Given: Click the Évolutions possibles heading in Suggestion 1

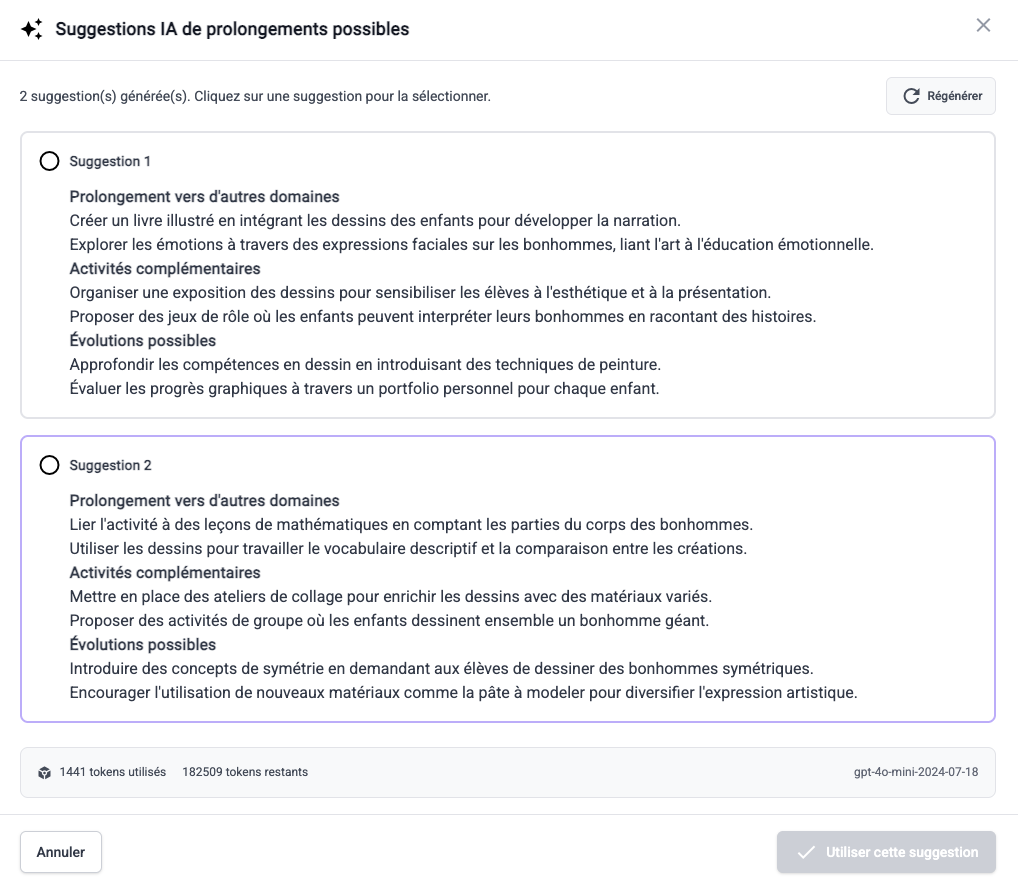Looking at the screenshot, I should click(142, 340).
